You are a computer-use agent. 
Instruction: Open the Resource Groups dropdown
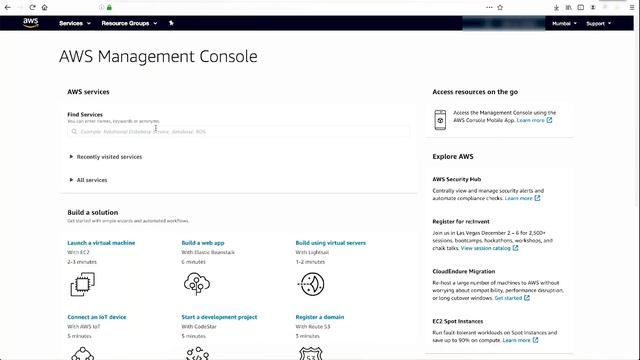[x=129, y=23]
